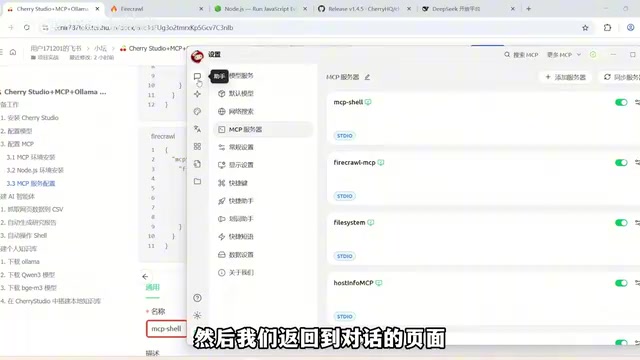The image size is (640, 360).
Task: Open the Paintings palette icon in sidebar
Action: coord(197,111)
